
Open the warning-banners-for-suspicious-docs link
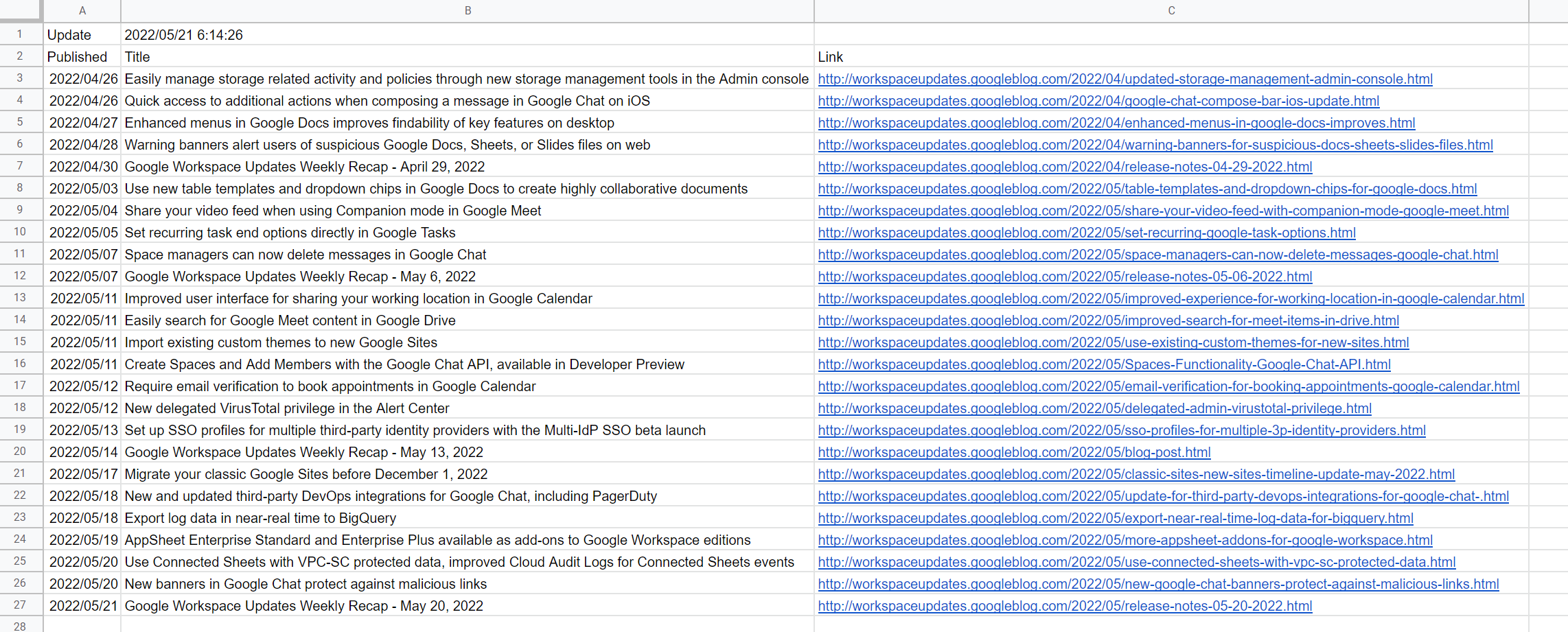click(1155, 145)
